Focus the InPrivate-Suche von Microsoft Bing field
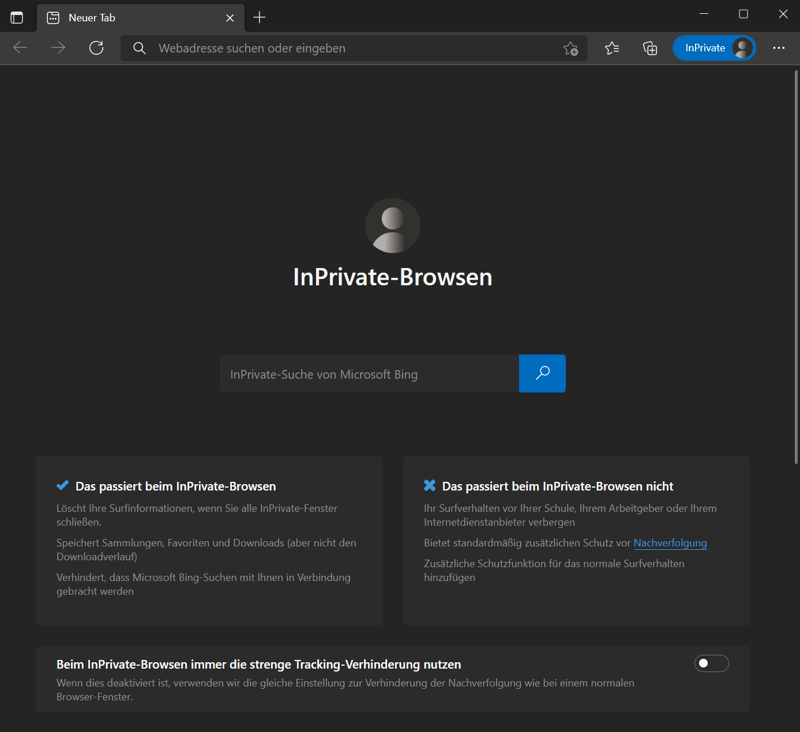 pos(369,374)
